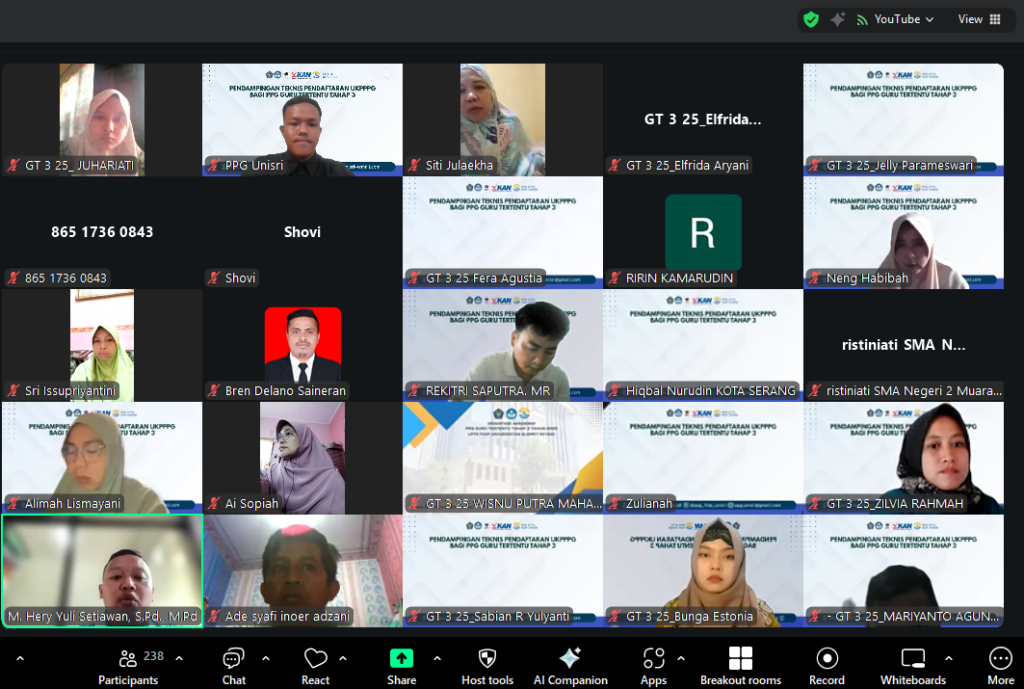Open Host tools shield menu
The image size is (1024, 689).
point(487,665)
